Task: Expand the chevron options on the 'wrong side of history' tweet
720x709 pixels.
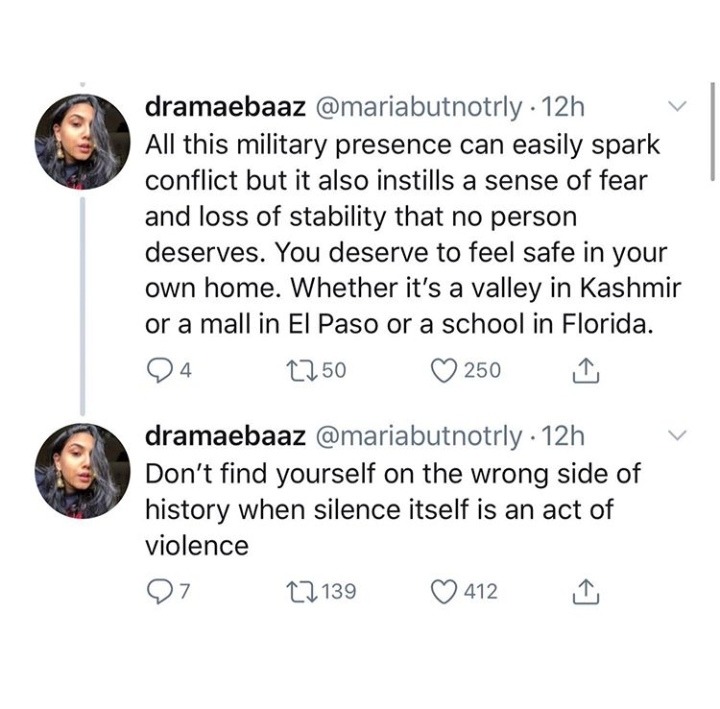Action: 677,435
